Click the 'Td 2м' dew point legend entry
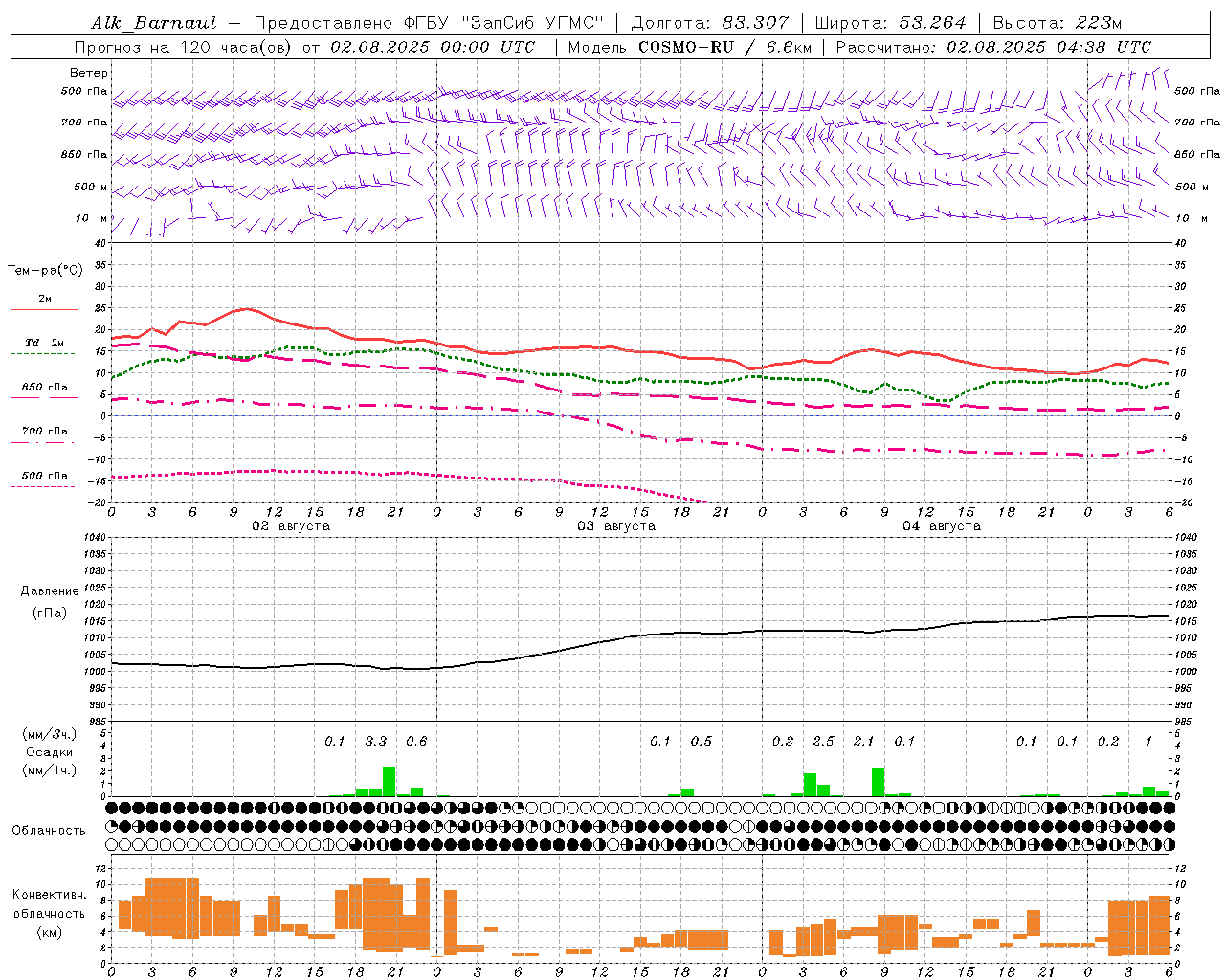 tap(45, 343)
